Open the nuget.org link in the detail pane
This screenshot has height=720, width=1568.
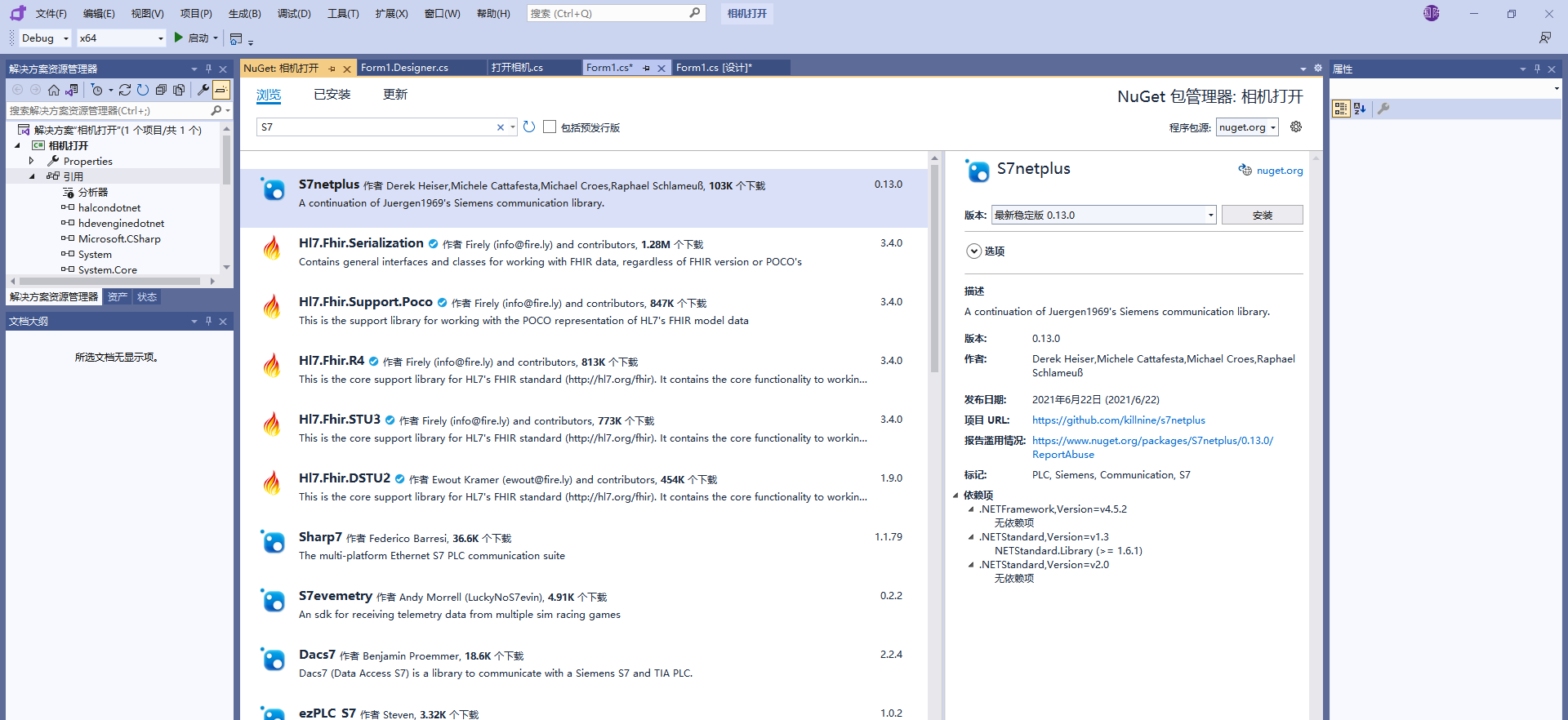coord(1279,171)
